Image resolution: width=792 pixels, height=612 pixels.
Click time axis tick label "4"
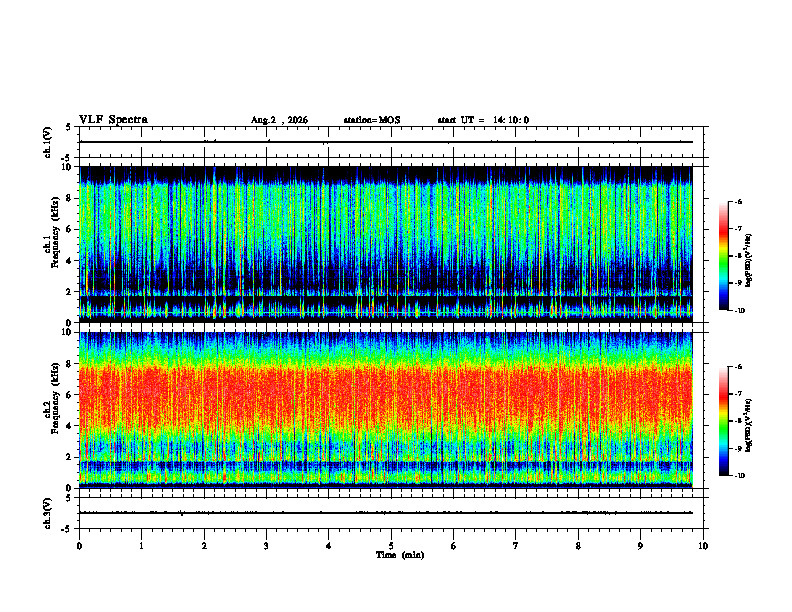coord(329,546)
